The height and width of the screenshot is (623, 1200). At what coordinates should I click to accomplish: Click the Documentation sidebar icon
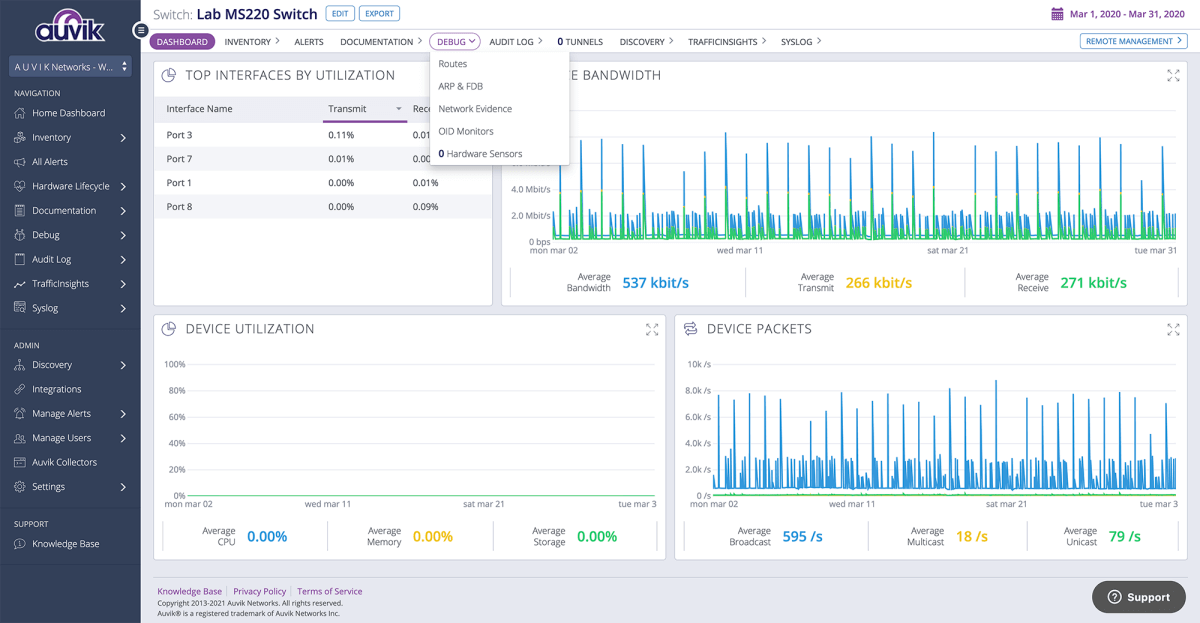coord(20,211)
